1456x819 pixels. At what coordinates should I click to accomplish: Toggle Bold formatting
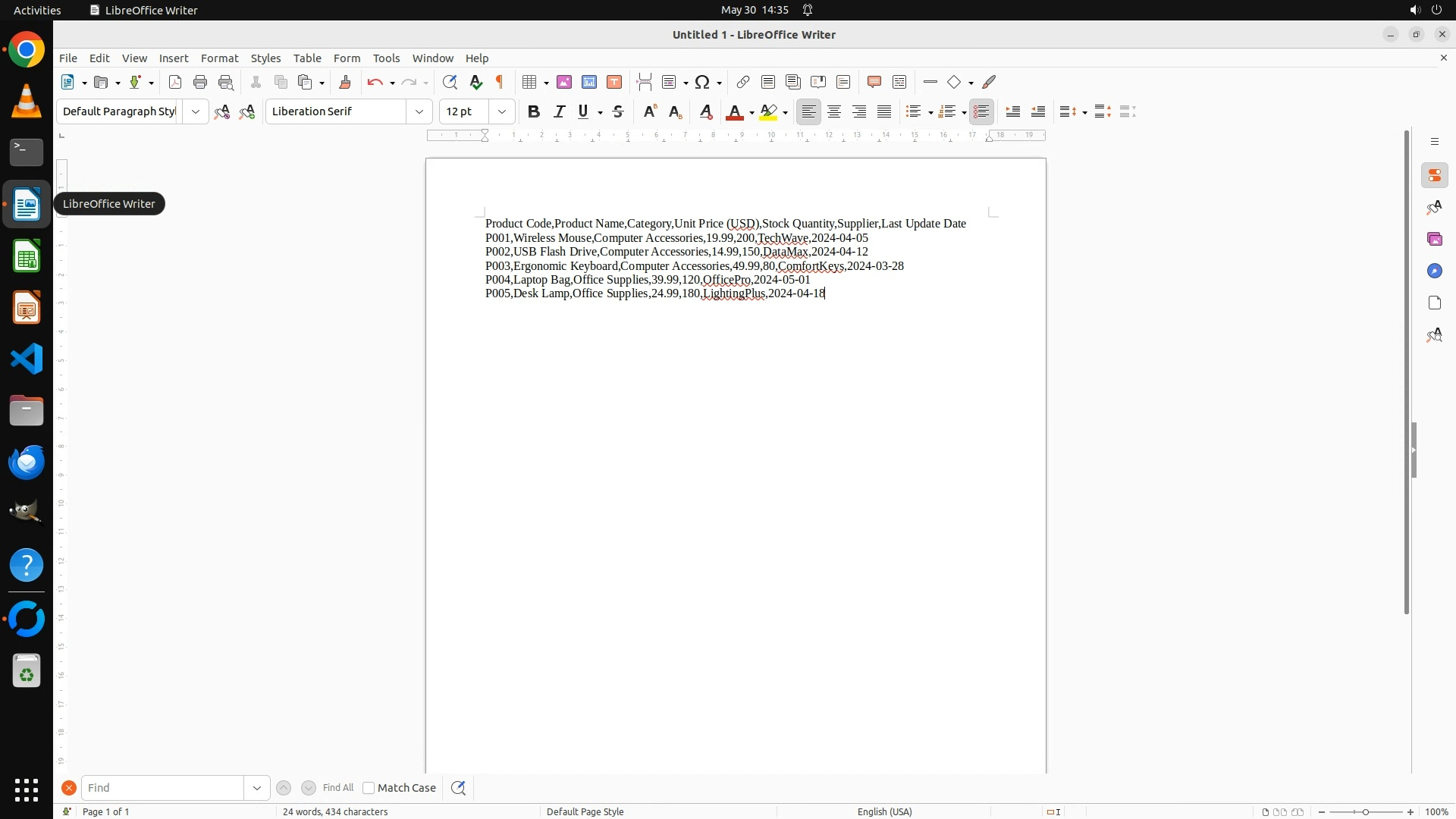(534, 111)
